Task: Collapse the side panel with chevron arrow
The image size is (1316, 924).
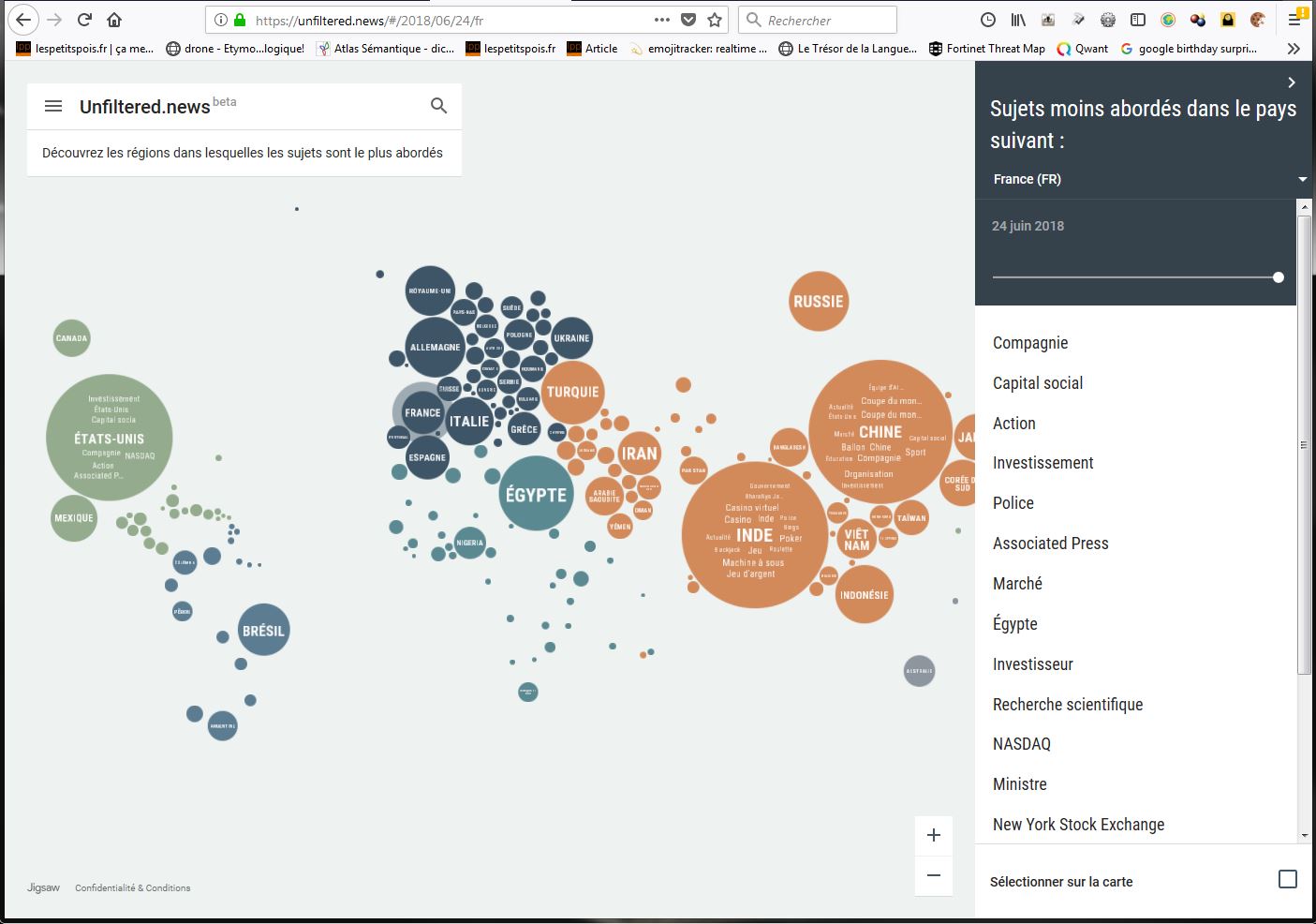Action: coord(1292,82)
